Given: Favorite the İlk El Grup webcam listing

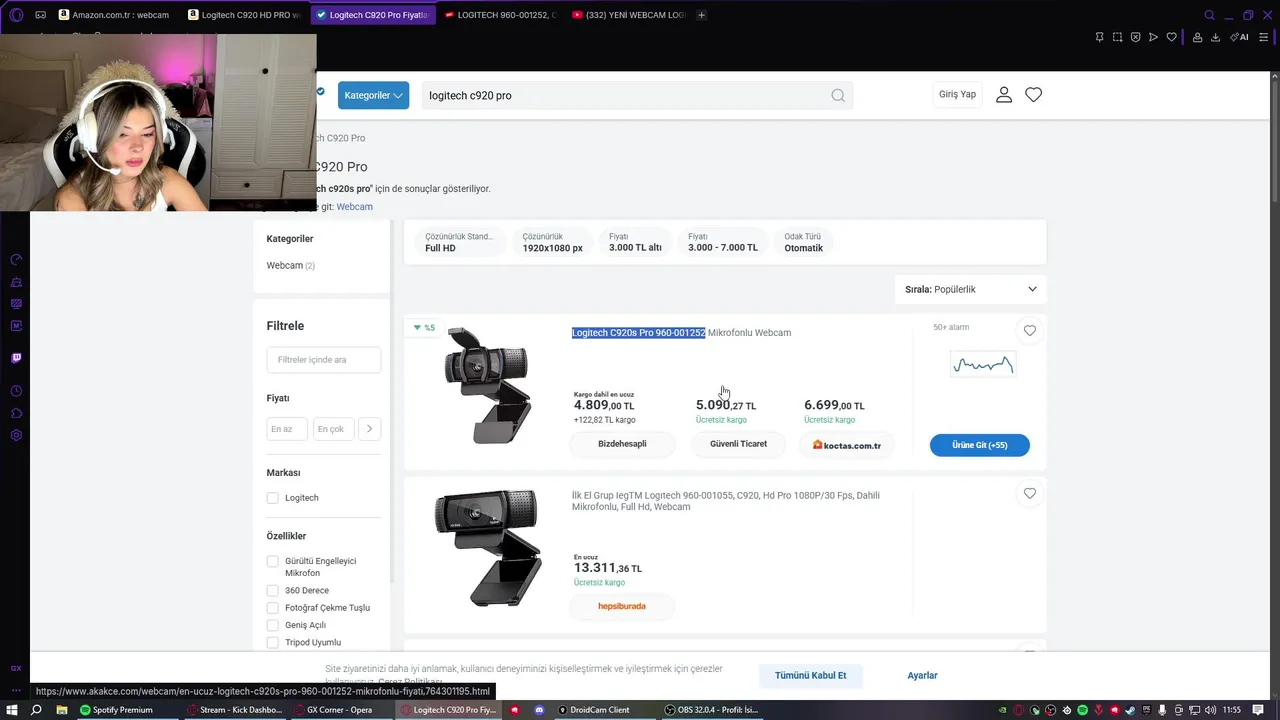Looking at the screenshot, I should coord(1030,493).
